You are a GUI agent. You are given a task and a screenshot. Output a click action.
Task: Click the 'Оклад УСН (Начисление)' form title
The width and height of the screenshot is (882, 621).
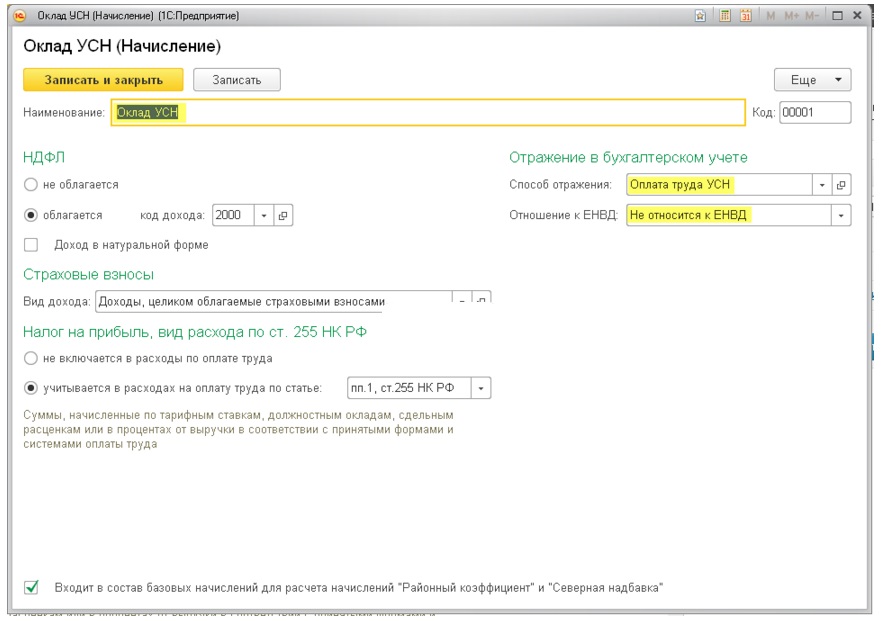(x=122, y=46)
